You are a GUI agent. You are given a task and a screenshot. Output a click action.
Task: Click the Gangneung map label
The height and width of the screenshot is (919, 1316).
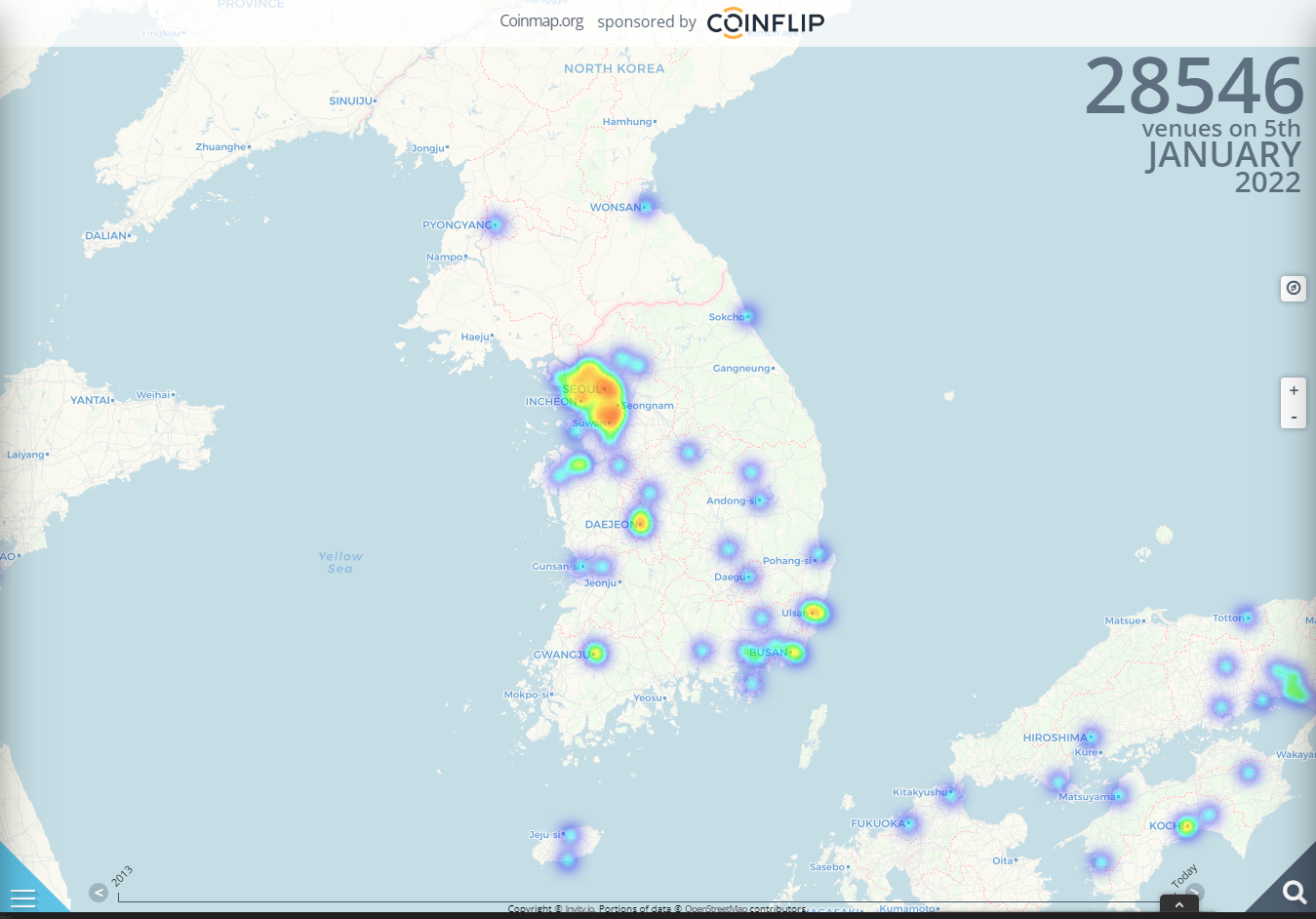click(741, 368)
